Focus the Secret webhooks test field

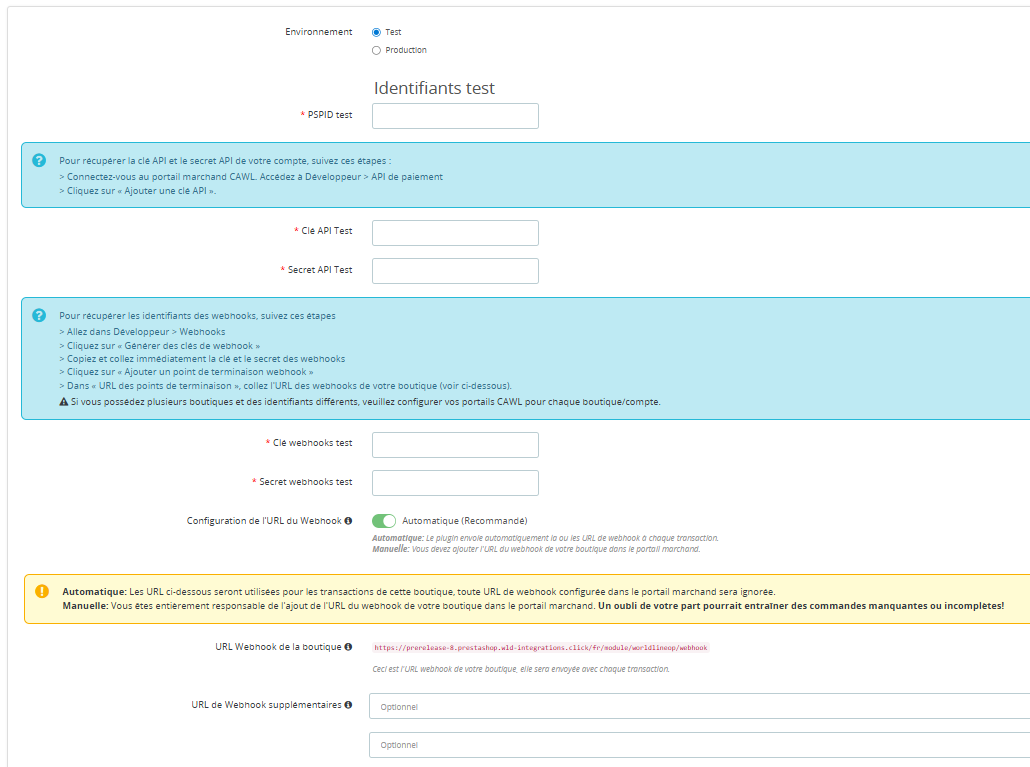click(455, 483)
